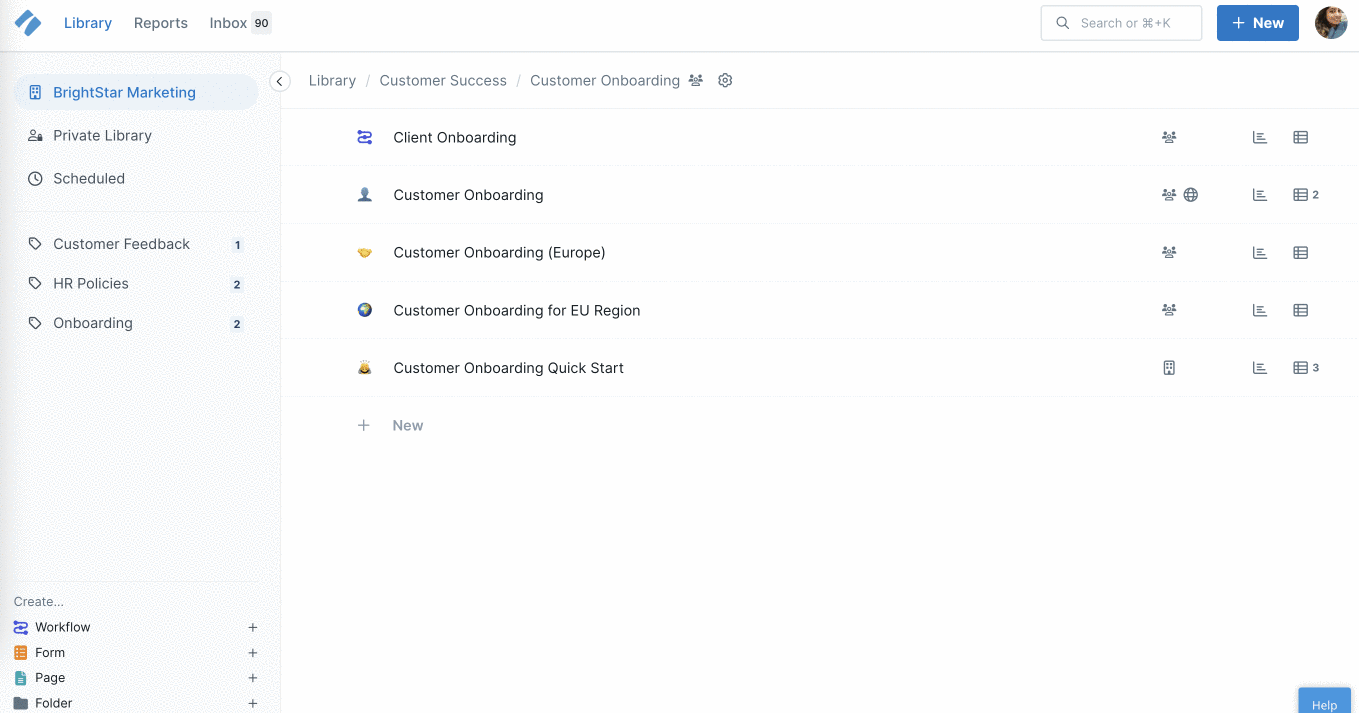The image size is (1359, 713).
Task: Open Customer Onboarding Quick Start workflow
Action: [508, 368]
